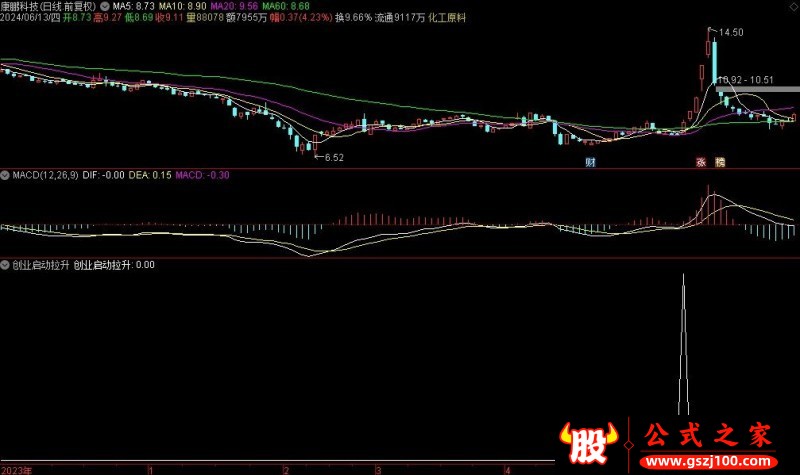Click the yellow marker icon right of 涨
Image resolution: width=800 pixels, height=475 pixels.
point(719,161)
